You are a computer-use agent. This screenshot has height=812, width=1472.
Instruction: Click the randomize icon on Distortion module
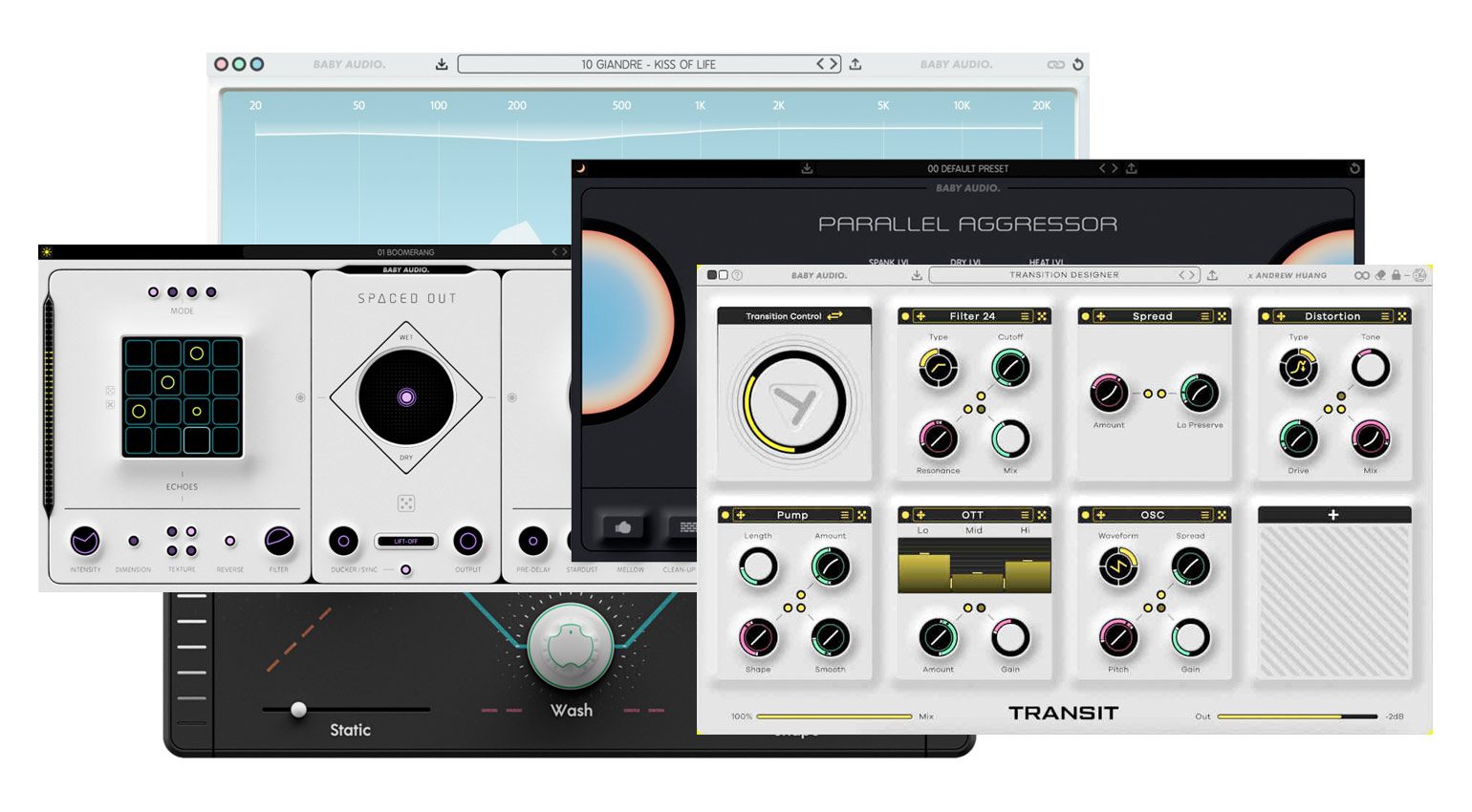(1402, 316)
